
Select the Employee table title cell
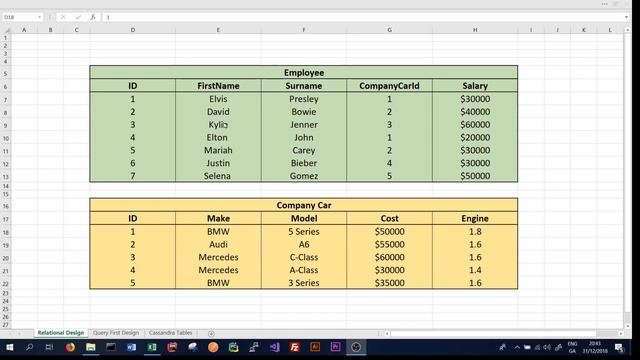click(304, 73)
